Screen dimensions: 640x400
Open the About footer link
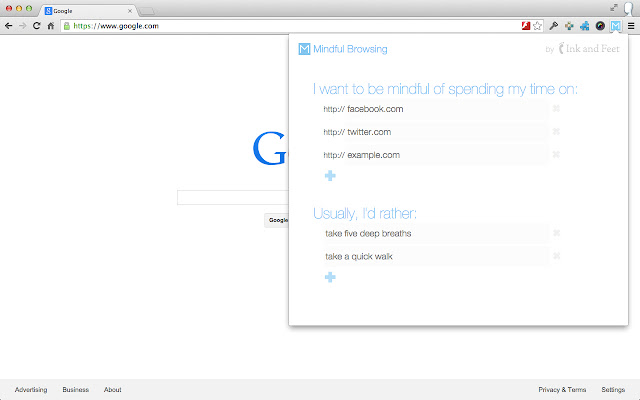[112, 389]
